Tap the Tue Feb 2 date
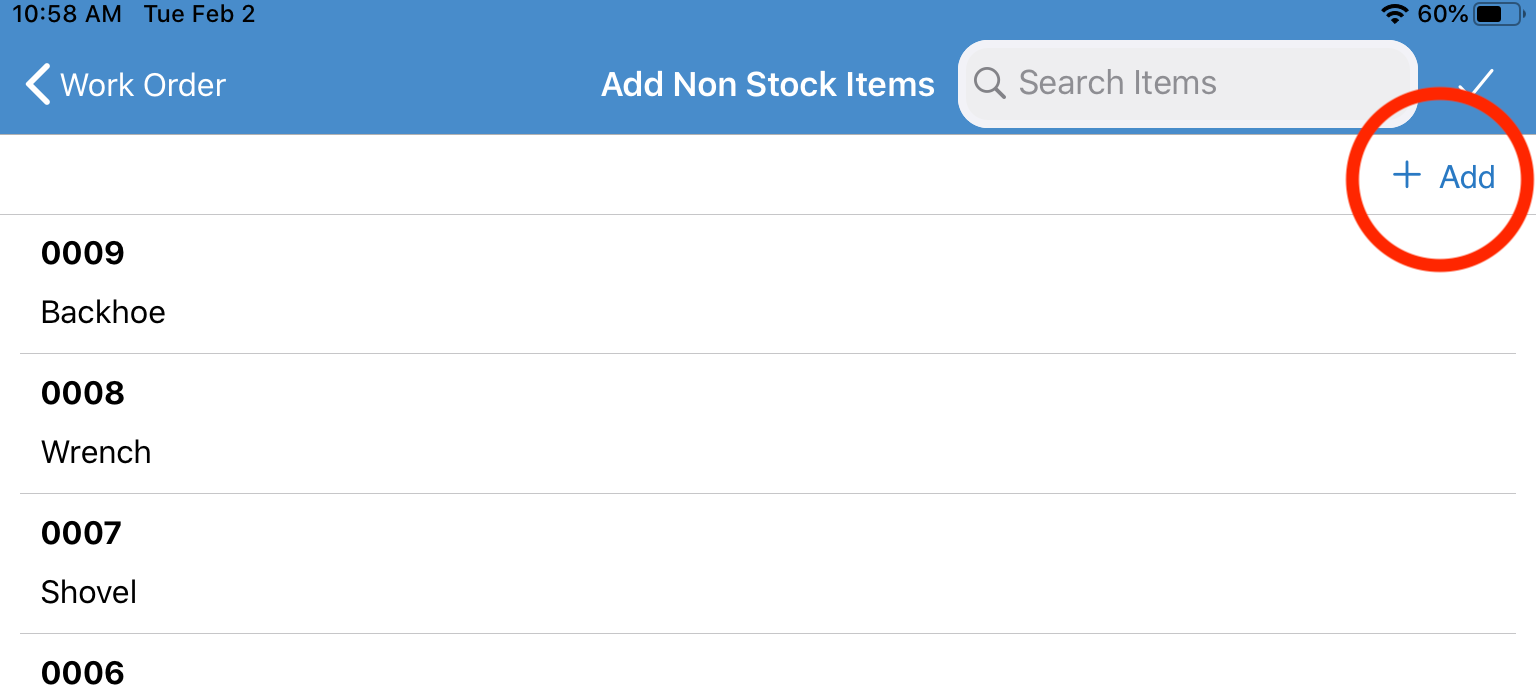 click(x=199, y=14)
